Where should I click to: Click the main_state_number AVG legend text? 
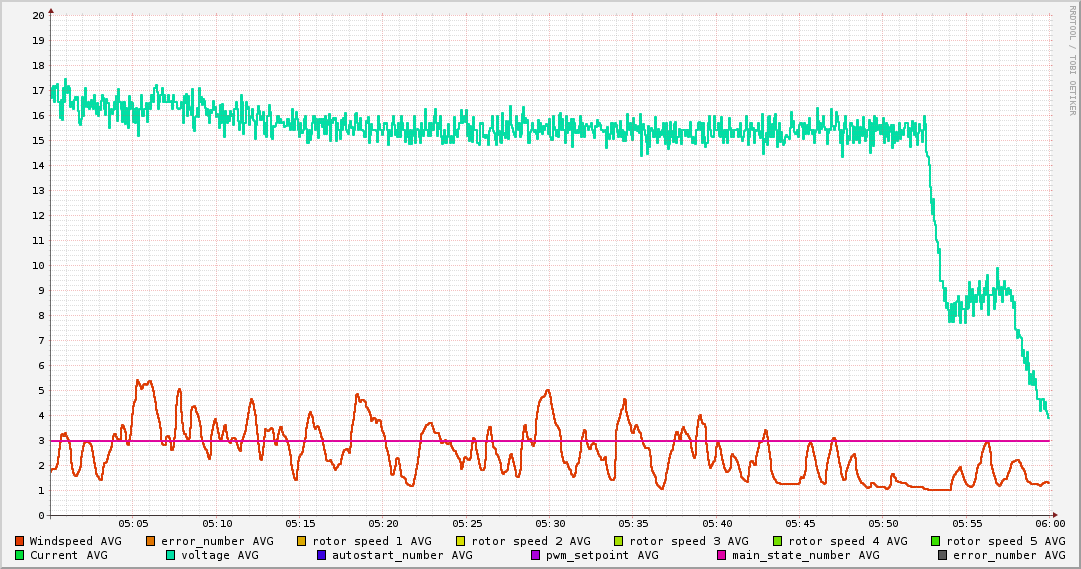[805, 555]
